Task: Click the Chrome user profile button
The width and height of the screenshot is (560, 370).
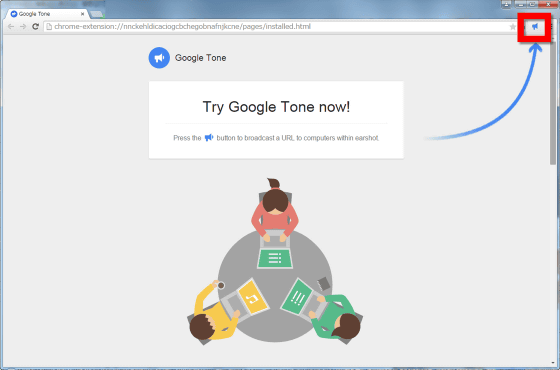Action: (x=506, y=4)
